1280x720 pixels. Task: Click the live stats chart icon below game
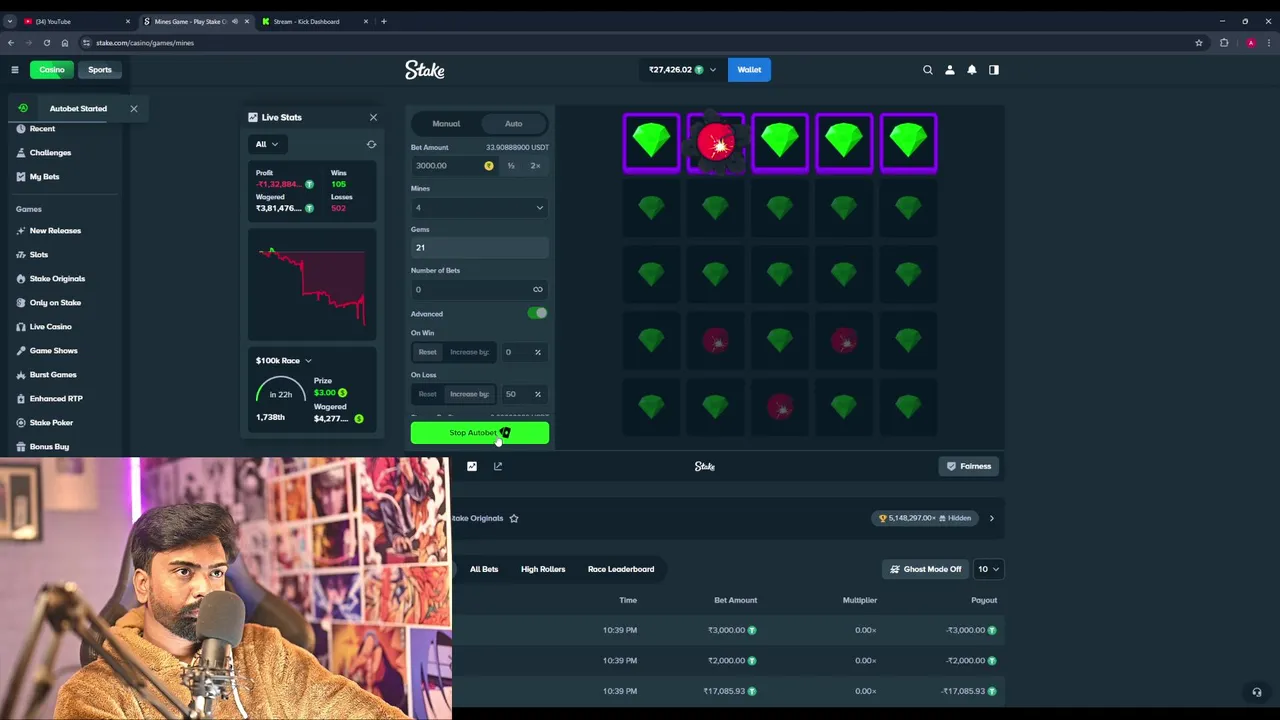coord(472,466)
